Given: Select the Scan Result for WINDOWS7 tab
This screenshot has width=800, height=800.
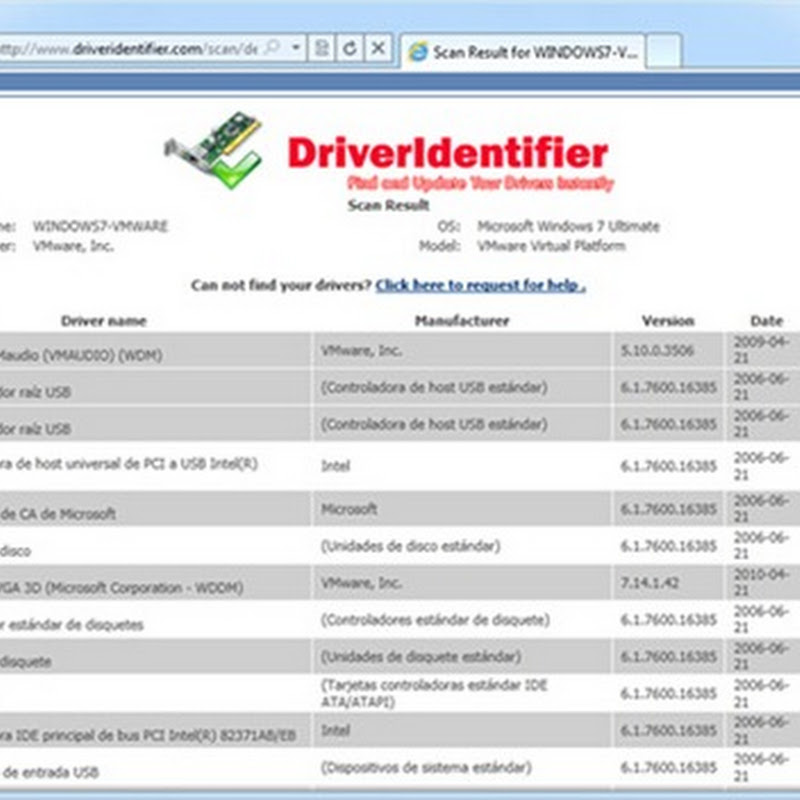Looking at the screenshot, I should [x=523, y=52].
